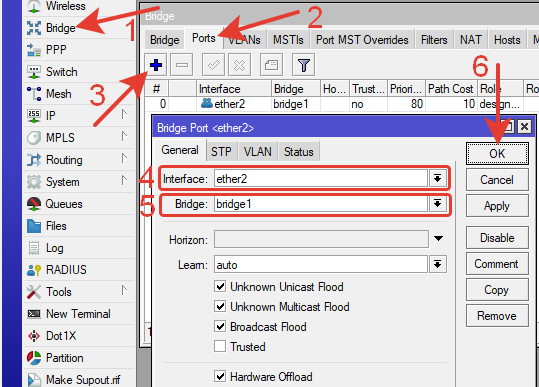539x387 pixels.
Task: Open Status tab in Bridge Port dialog
Action: tap(299, 152)
